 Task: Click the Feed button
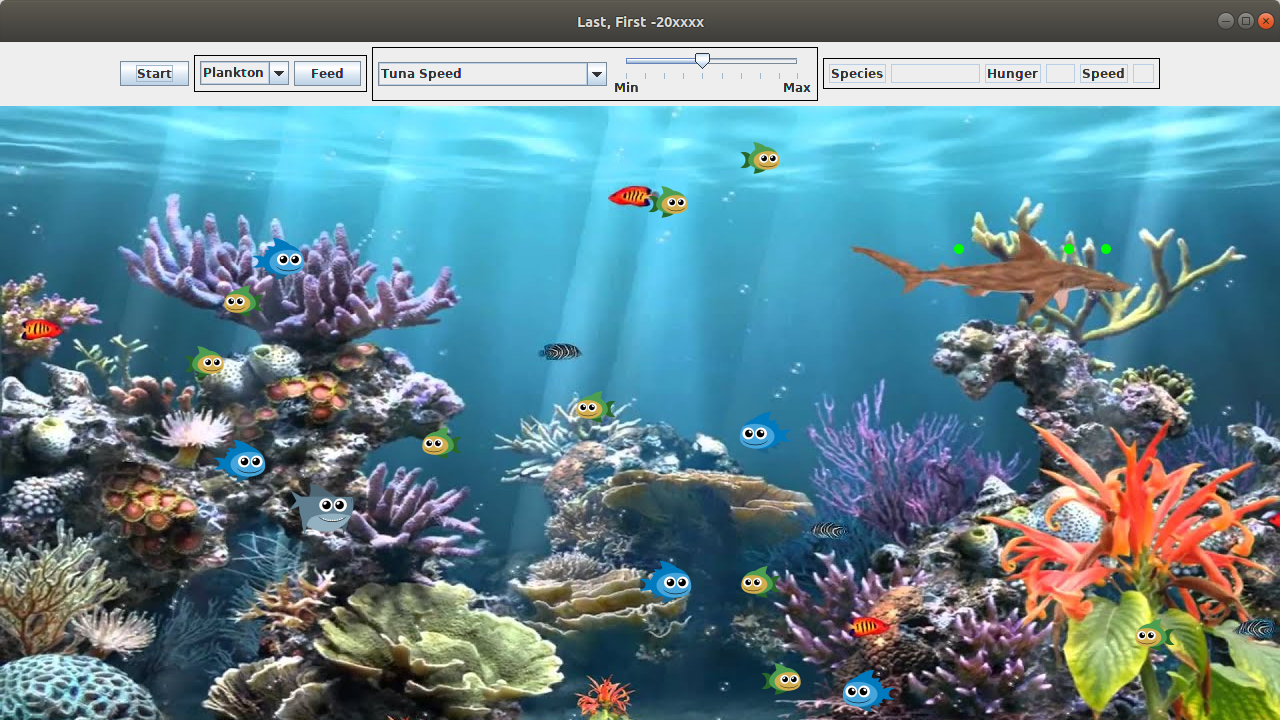point(327,74)
